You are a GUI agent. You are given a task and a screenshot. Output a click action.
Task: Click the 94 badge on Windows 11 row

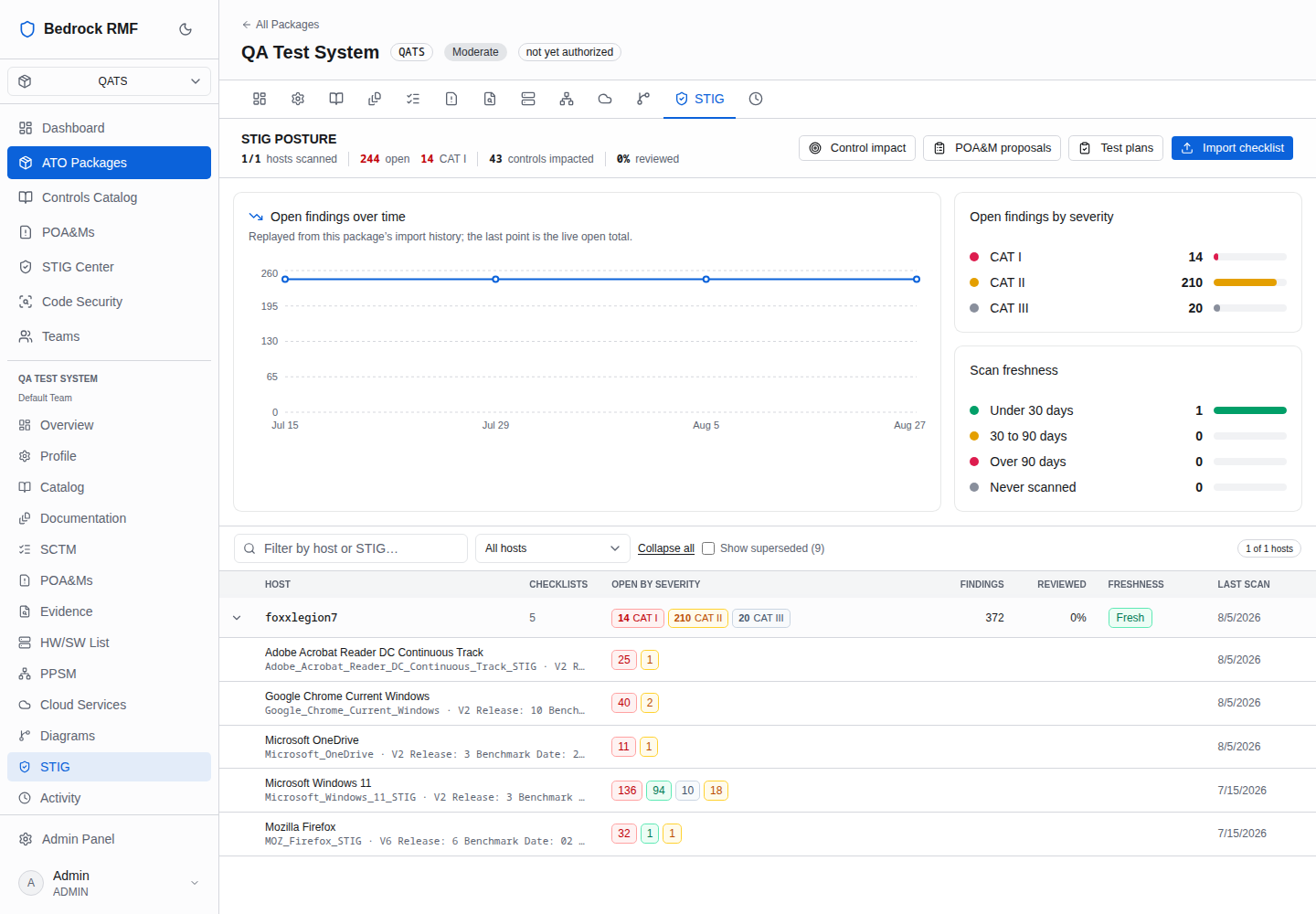(x=659, y=791)
